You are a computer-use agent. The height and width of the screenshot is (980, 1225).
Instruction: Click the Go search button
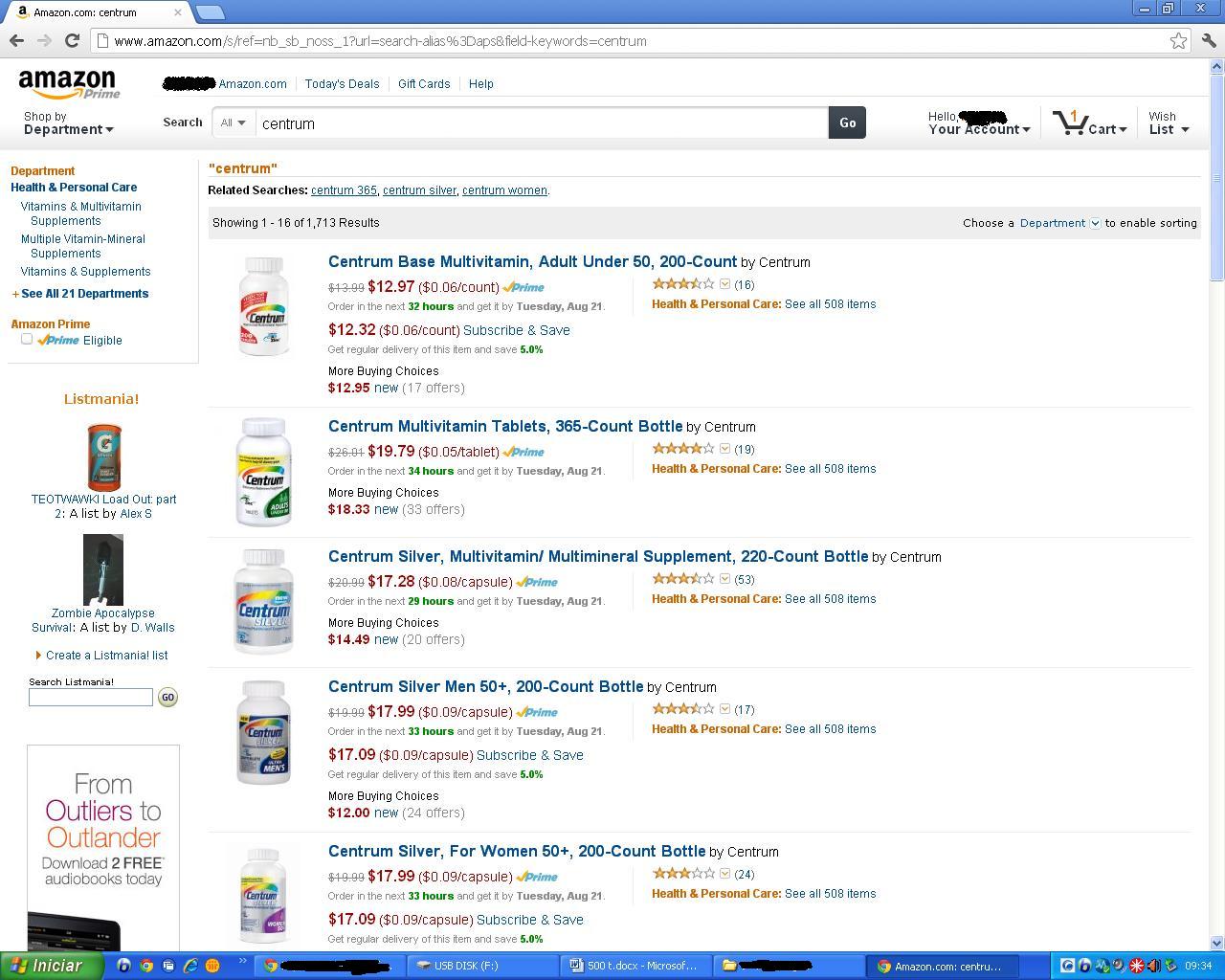click(847, 122)
